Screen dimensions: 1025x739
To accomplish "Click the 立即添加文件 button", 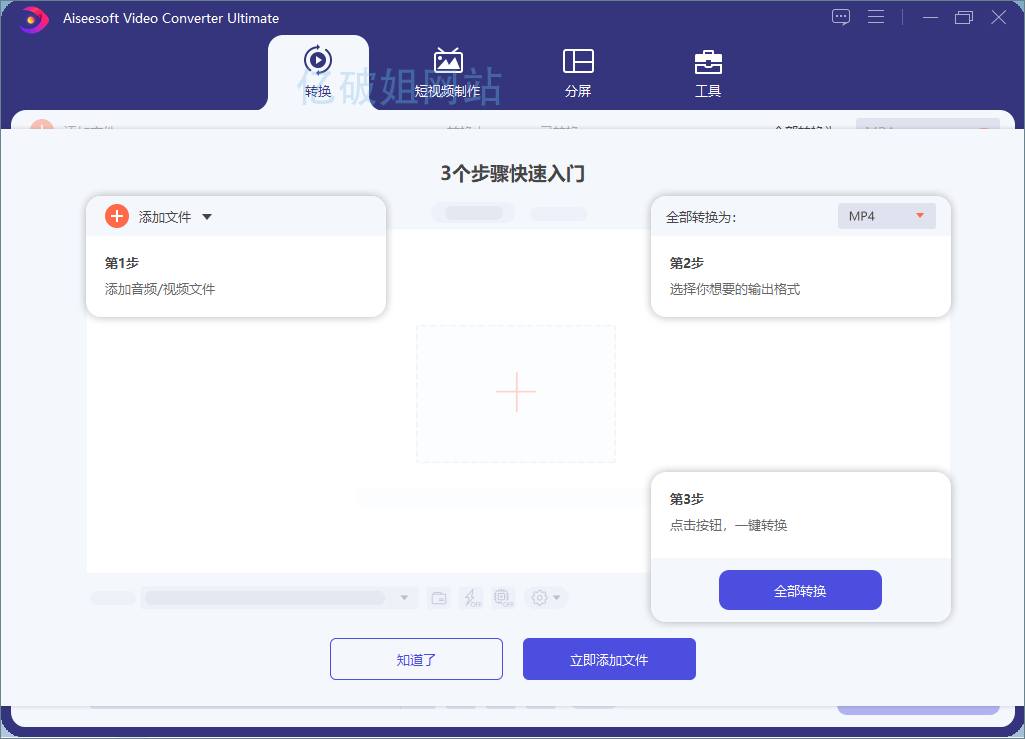I will pyautogui.click(x=609, y=658).
